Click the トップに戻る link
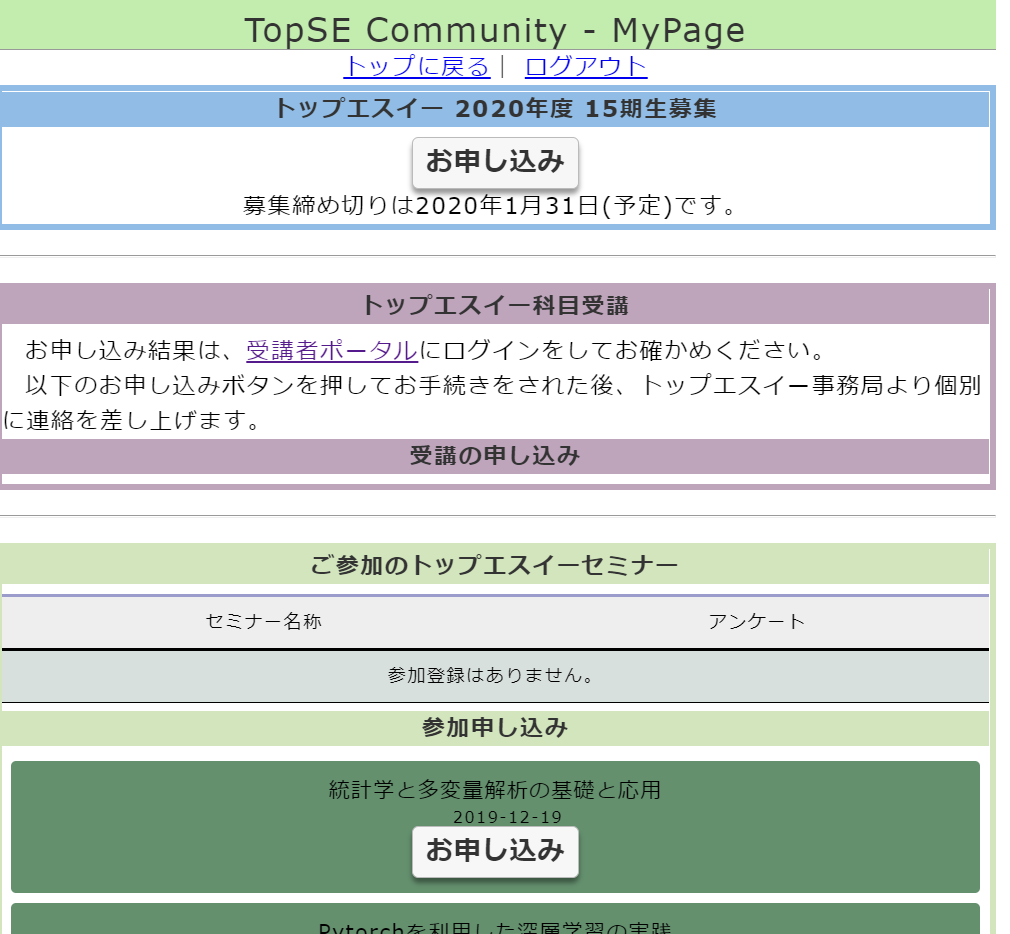 coord(416,67)
